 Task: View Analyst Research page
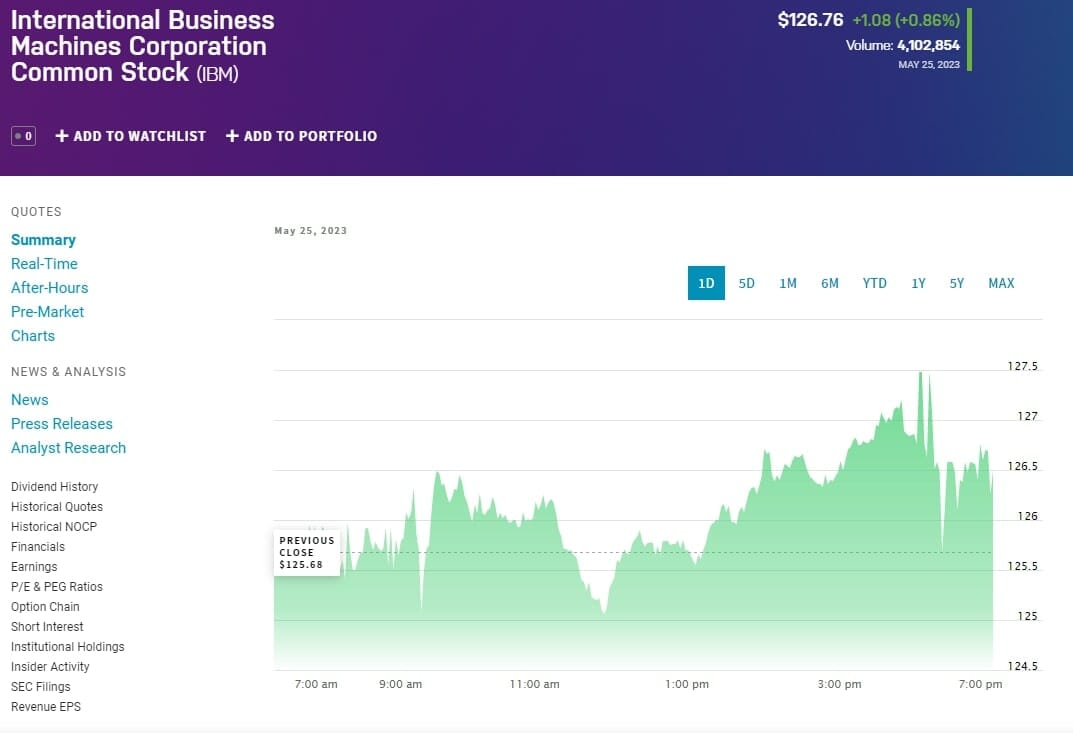point(68,448)
